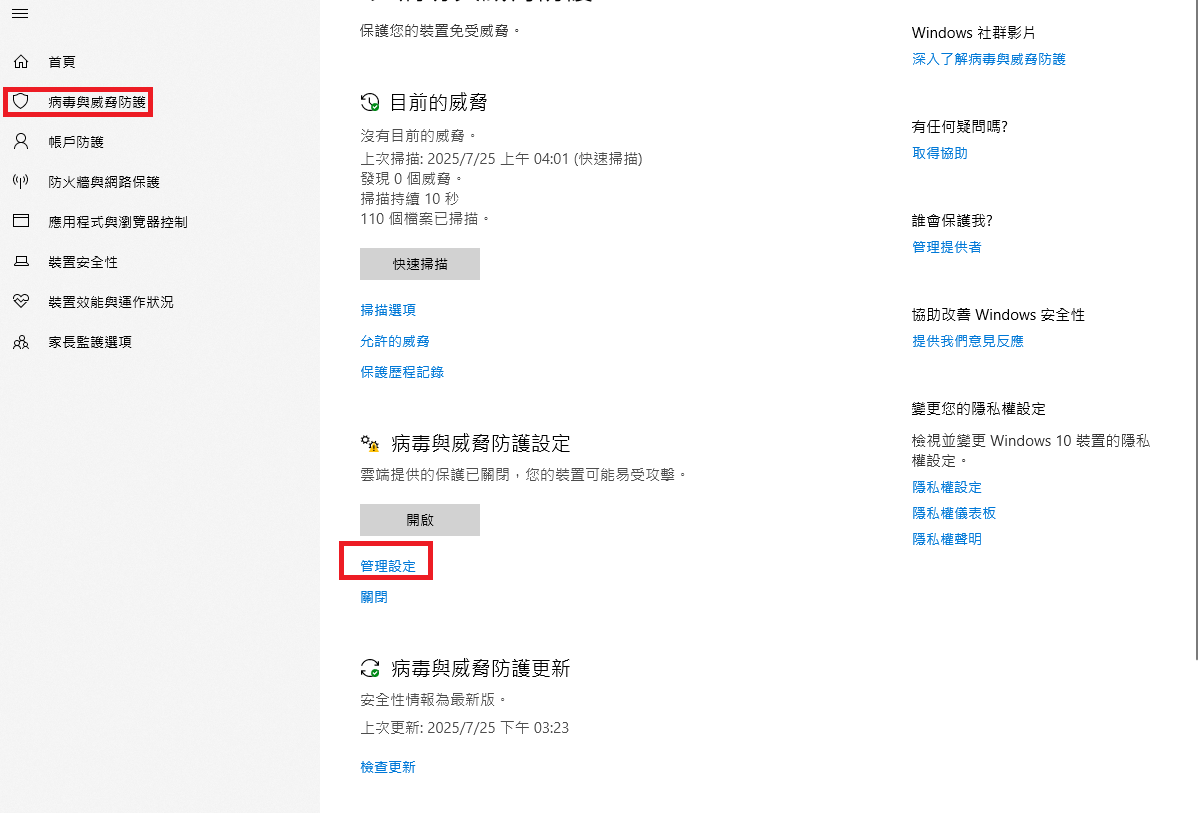1198x813 pixels.
Task: Click the shield icon for virus protection
Action: pos(21,102)
